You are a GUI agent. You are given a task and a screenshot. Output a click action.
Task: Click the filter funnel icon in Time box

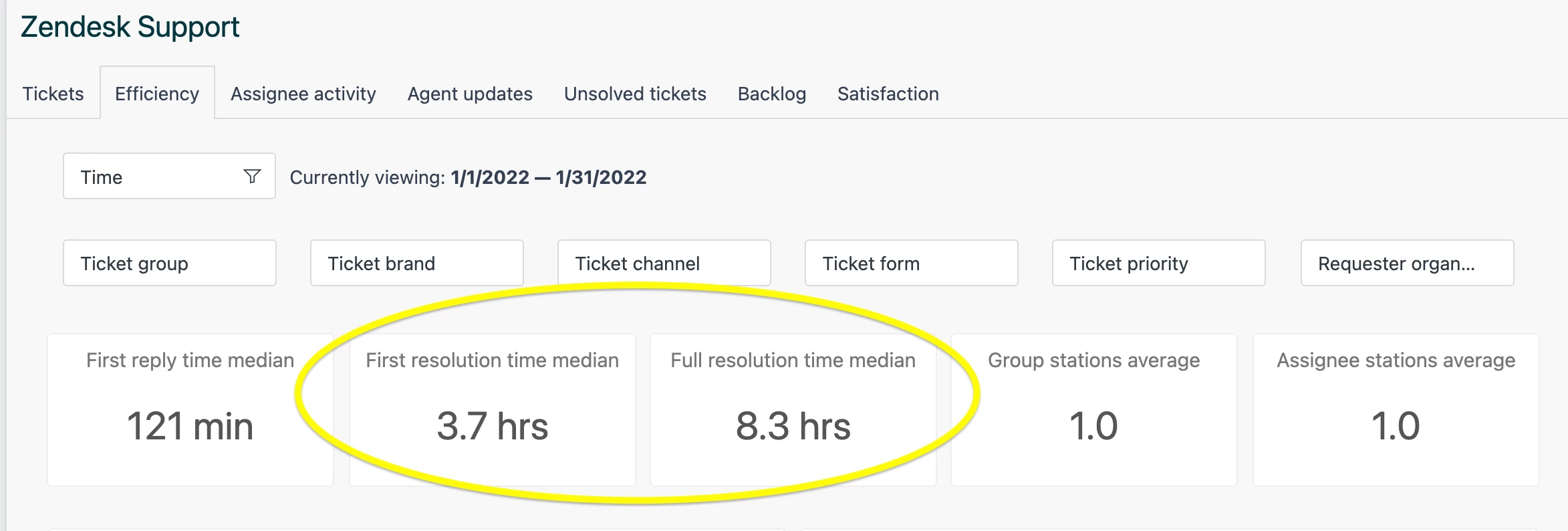252,177
